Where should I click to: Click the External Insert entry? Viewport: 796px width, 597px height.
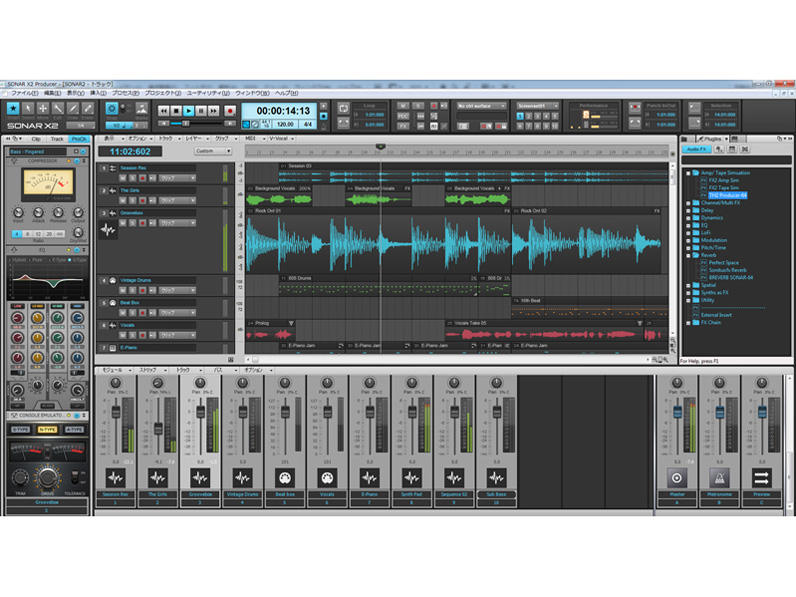pos(716,315)
